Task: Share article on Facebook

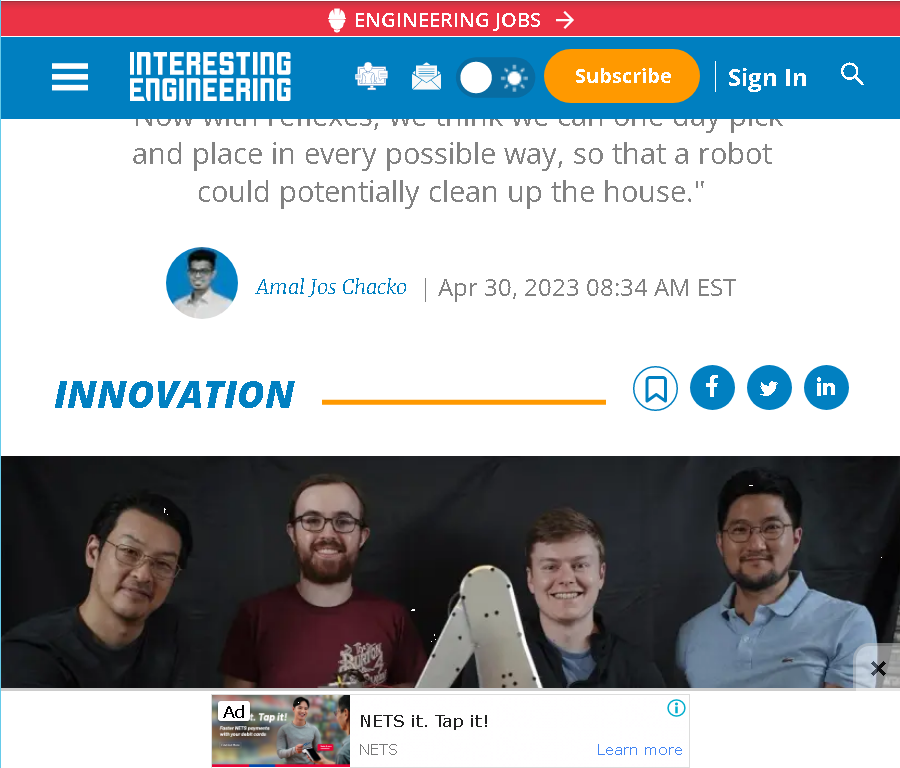Action: point(712,387)
